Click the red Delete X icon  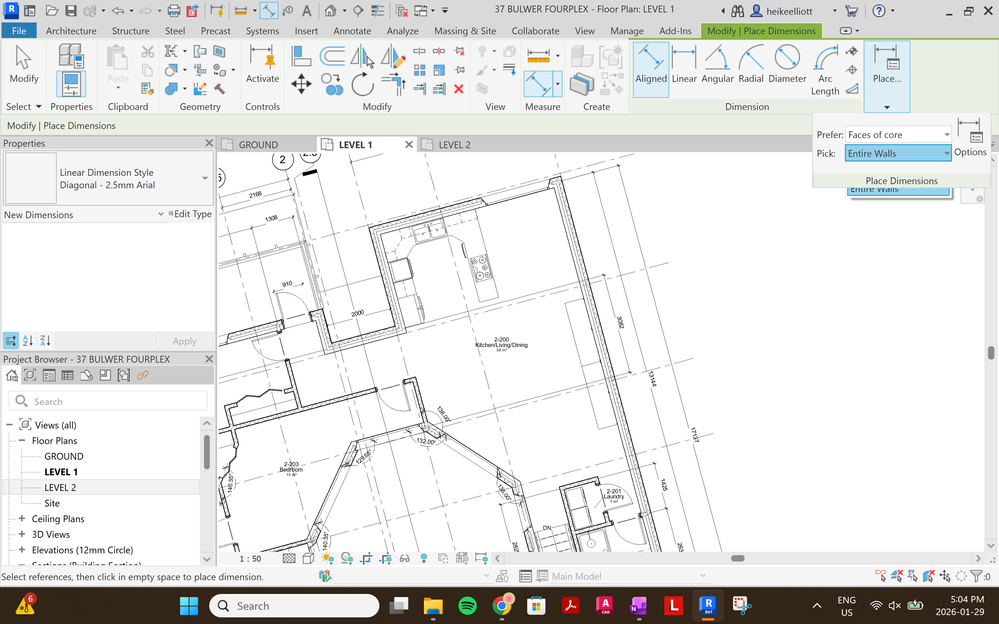458,89
